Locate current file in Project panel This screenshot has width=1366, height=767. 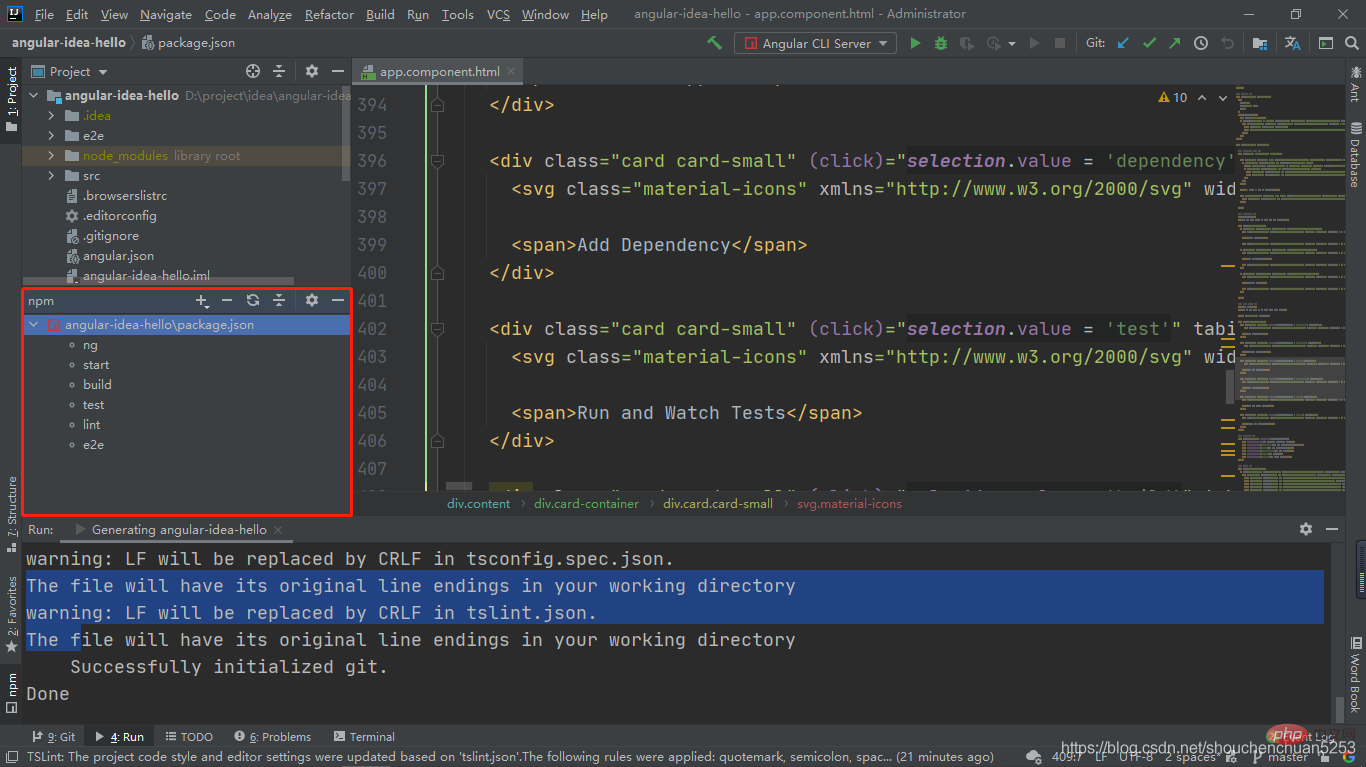click(x=253, y=71)
